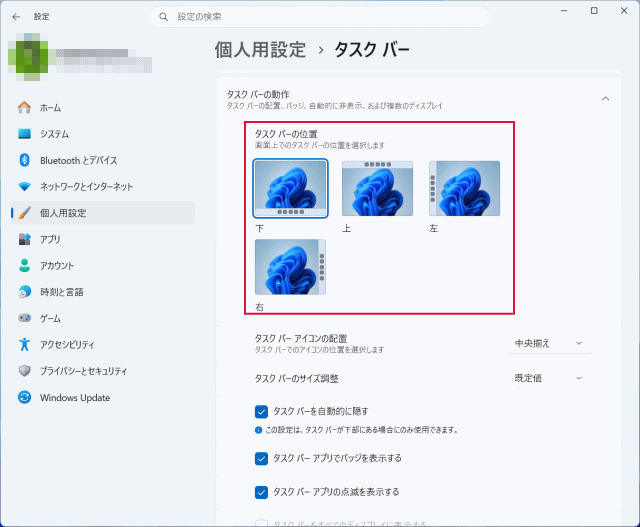Screen dimensions: 640x527
Task: Click the network Wi-Fi icon
Action: (24, 187)
